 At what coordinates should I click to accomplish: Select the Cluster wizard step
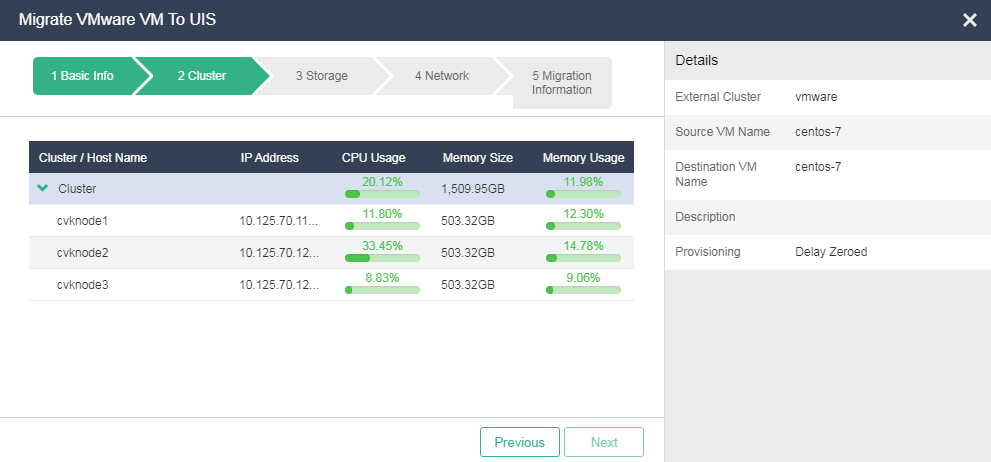[202, 76]
